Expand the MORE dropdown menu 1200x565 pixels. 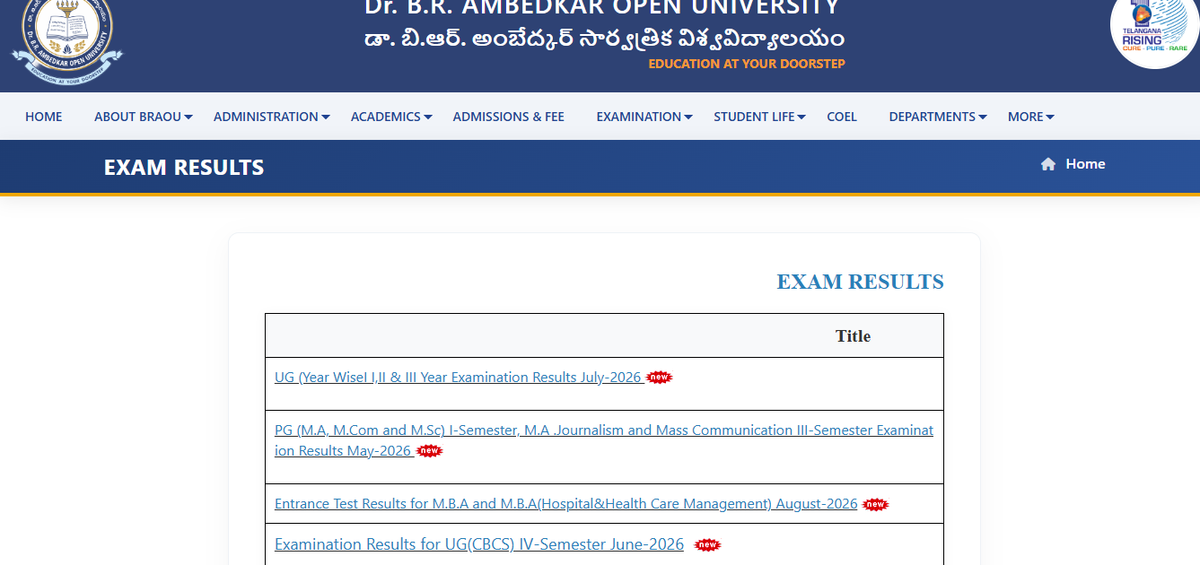(1031, 117)
